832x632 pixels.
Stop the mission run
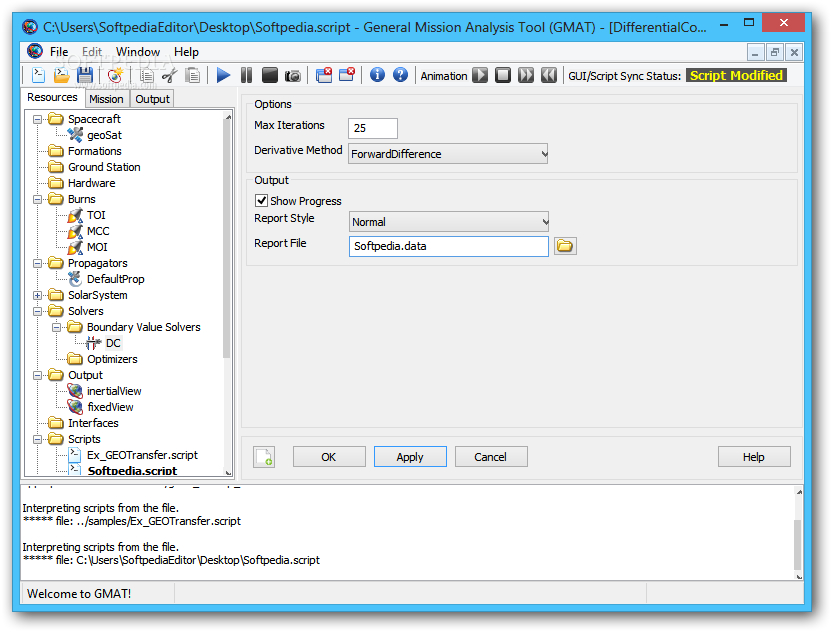(270, 75)
